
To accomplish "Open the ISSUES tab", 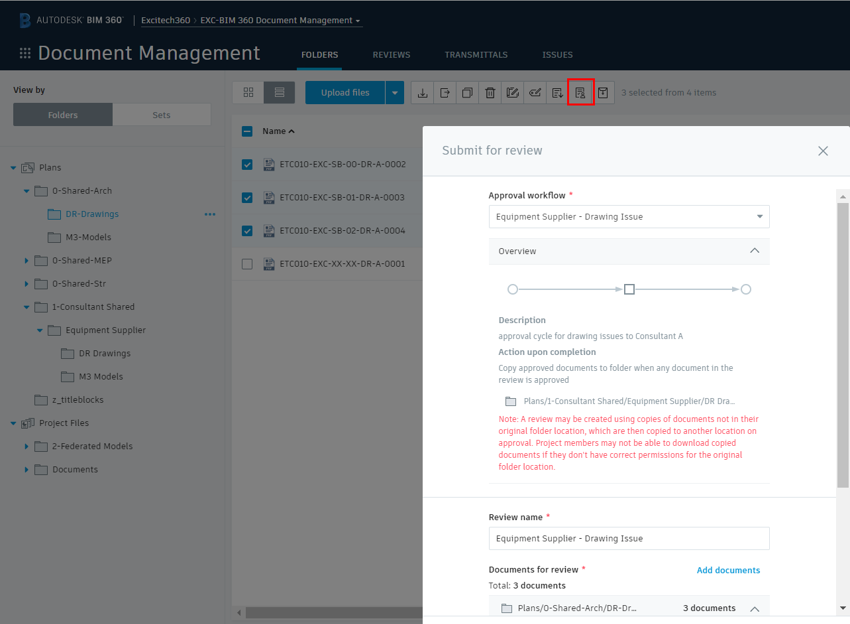I will 557,55.
